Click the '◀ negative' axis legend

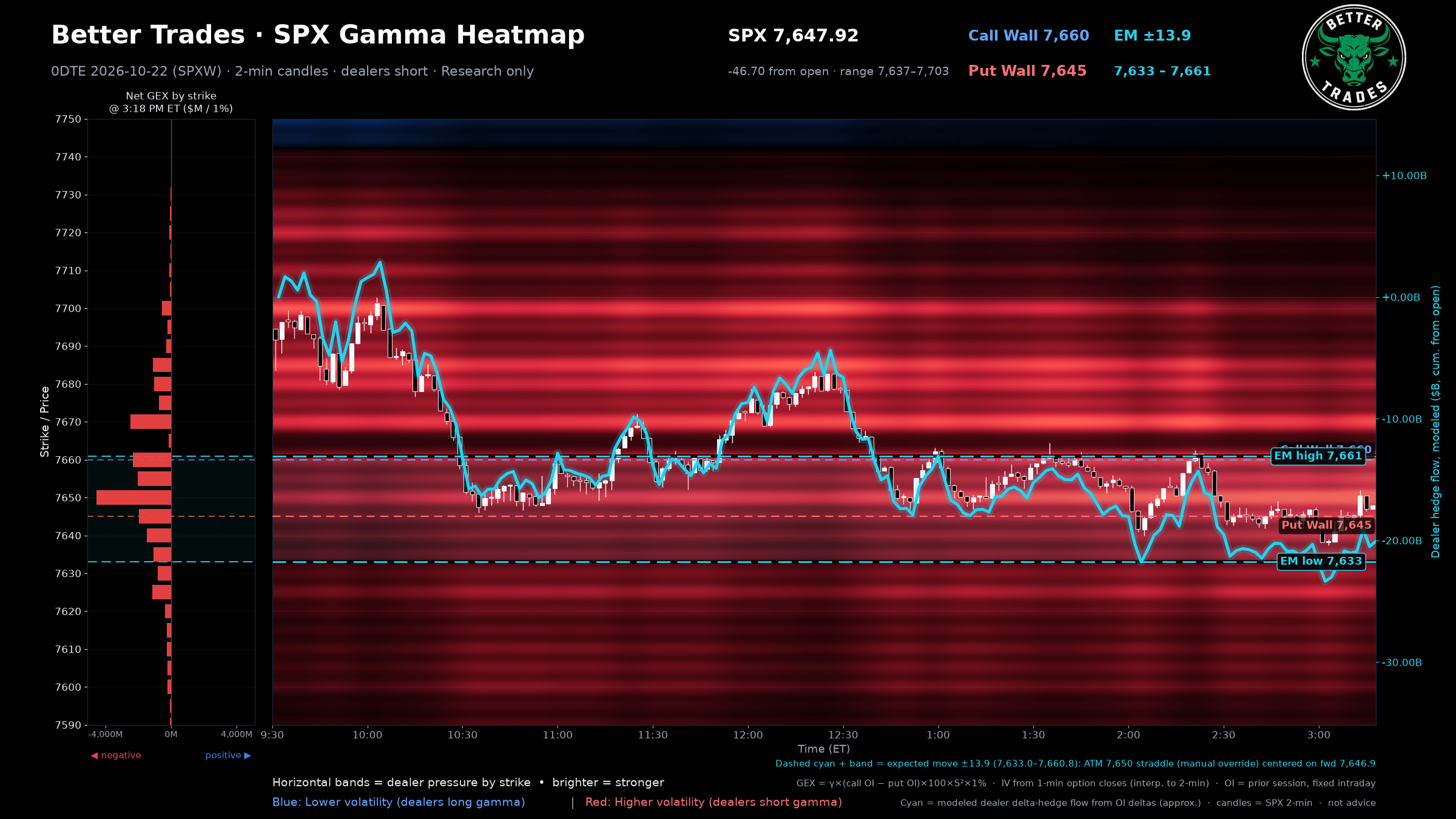click(116, 755)
